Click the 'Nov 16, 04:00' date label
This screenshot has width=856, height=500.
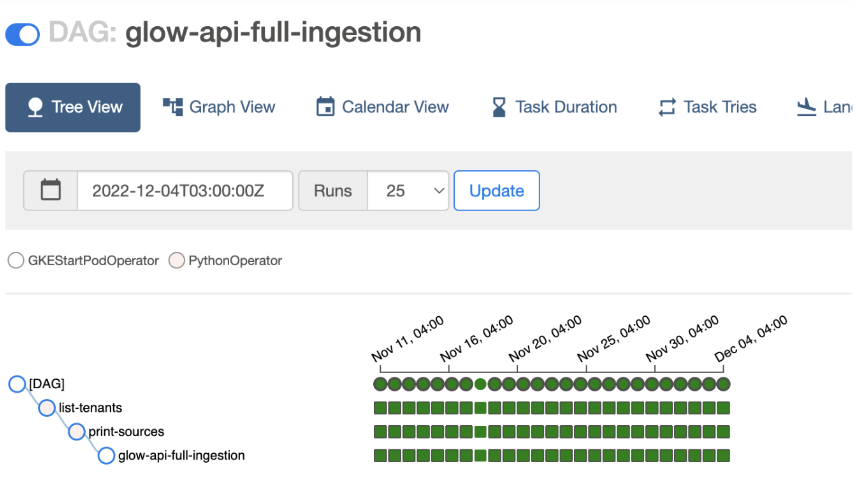click(x=477, y=339)
